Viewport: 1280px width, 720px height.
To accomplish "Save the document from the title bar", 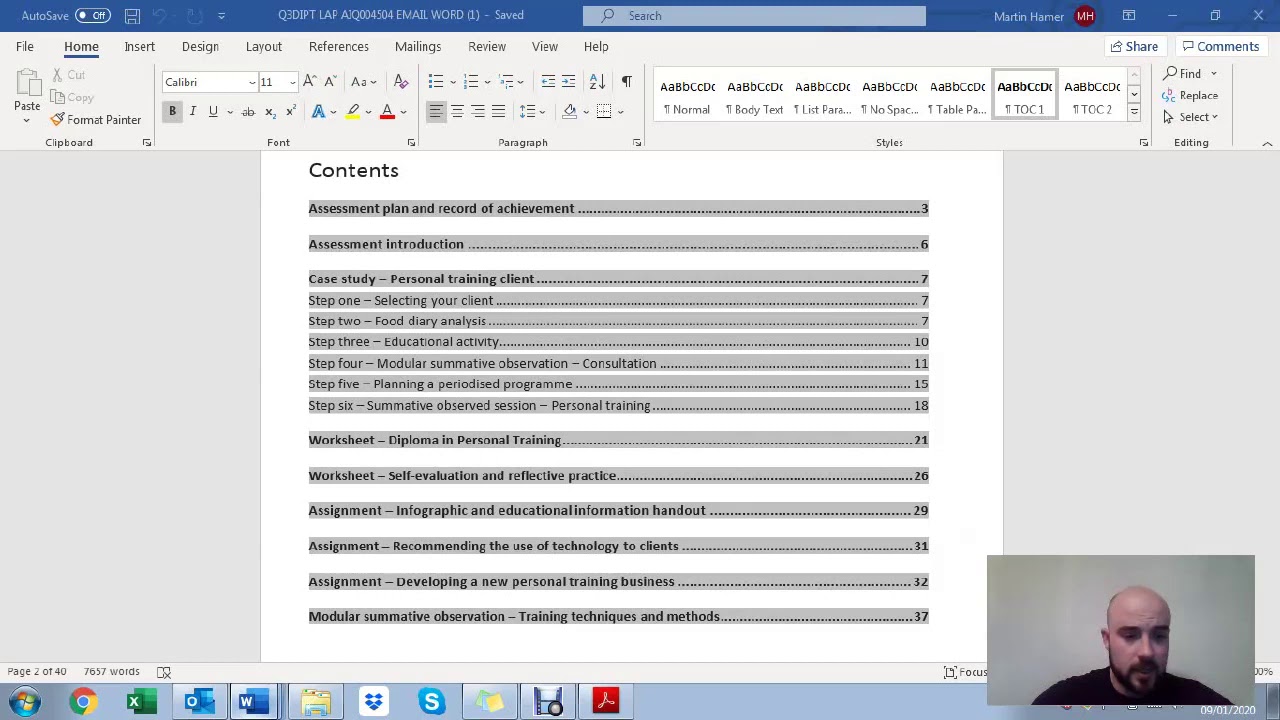I will tap(132, 16).
